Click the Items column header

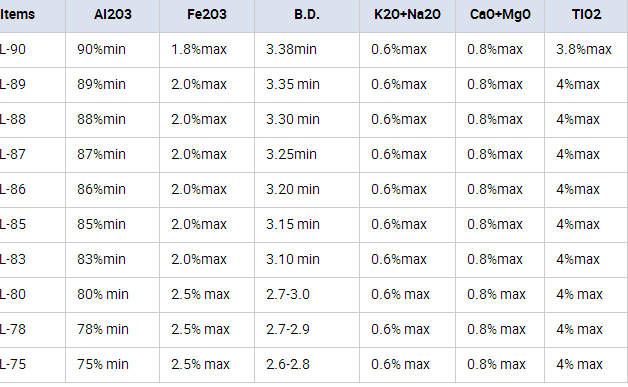tap(32, 15)
